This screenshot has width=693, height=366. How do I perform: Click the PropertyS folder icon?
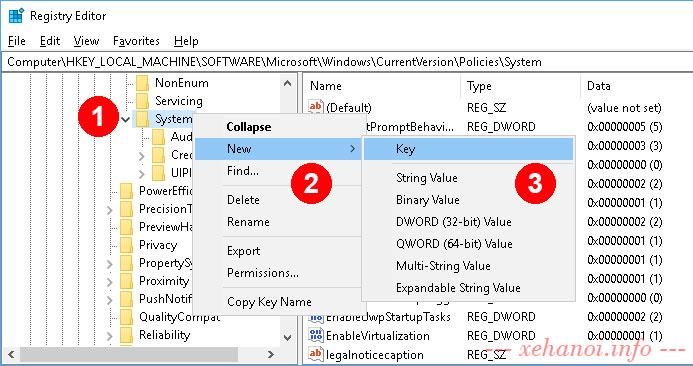(x=126, y=263)
